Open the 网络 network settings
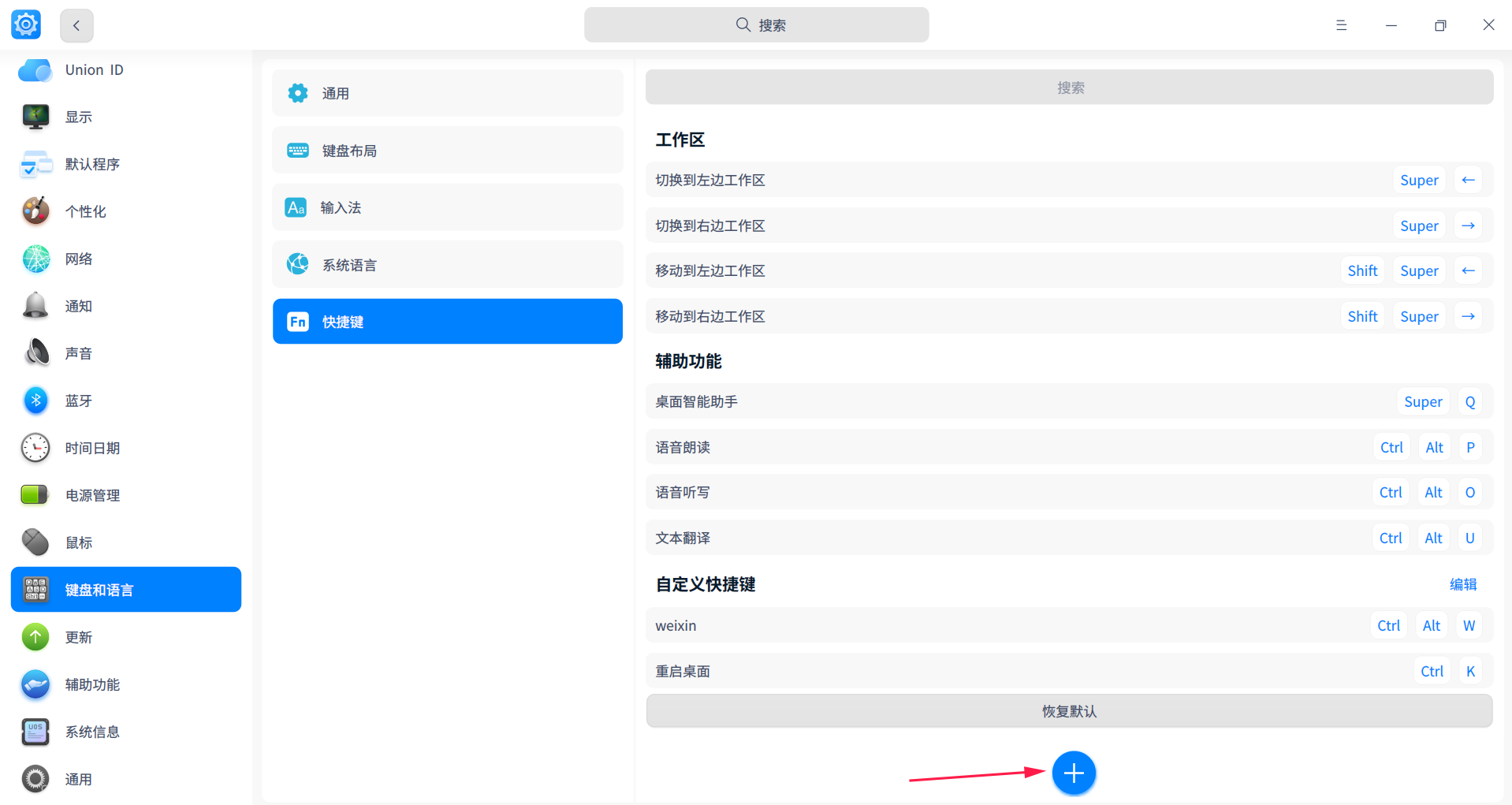This screenshot has width=1512, height=805. pyautogui.click(x=79, y=259)
